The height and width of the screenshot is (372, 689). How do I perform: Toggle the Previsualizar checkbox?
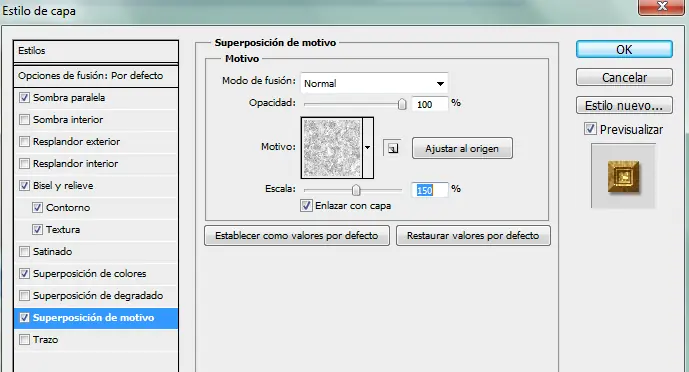(x=590, y=129)
